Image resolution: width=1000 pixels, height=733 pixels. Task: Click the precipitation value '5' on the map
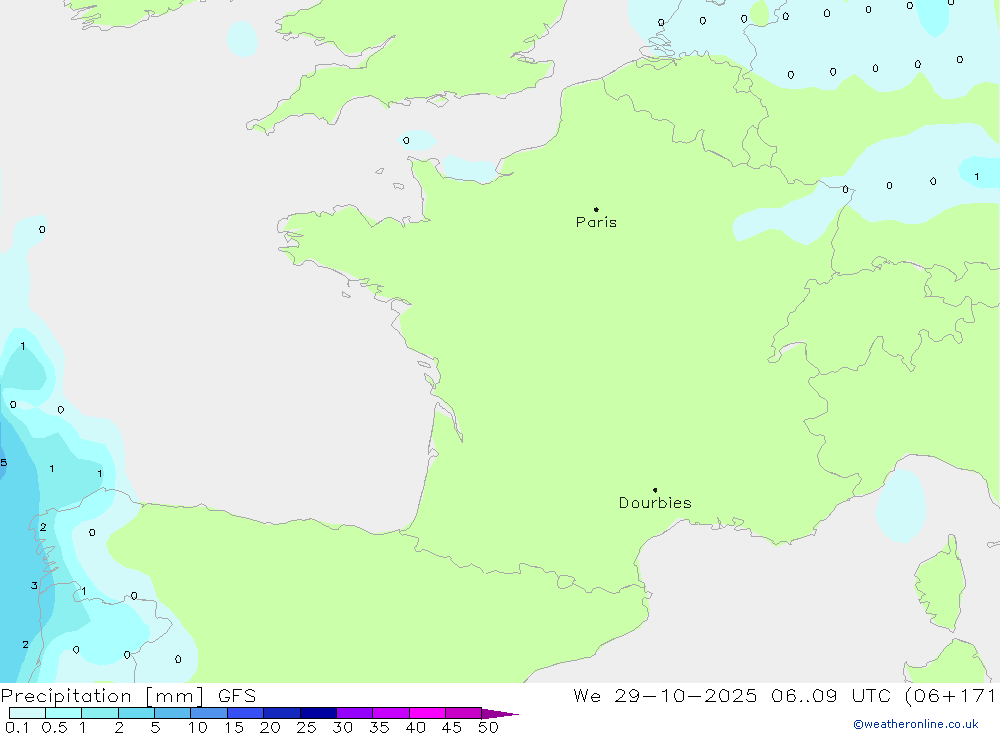(x=4, y=463)
